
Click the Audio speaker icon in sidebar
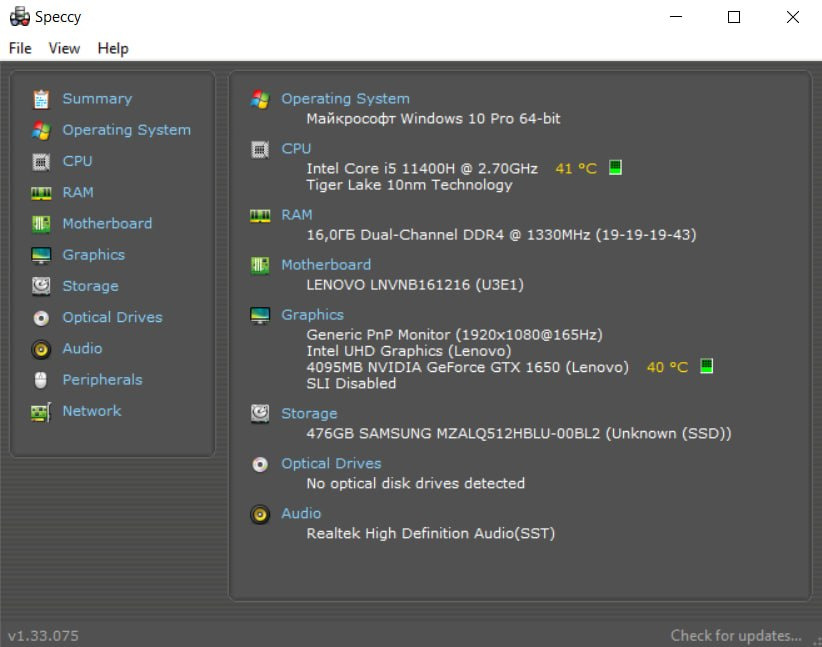[x=41, y=349]
